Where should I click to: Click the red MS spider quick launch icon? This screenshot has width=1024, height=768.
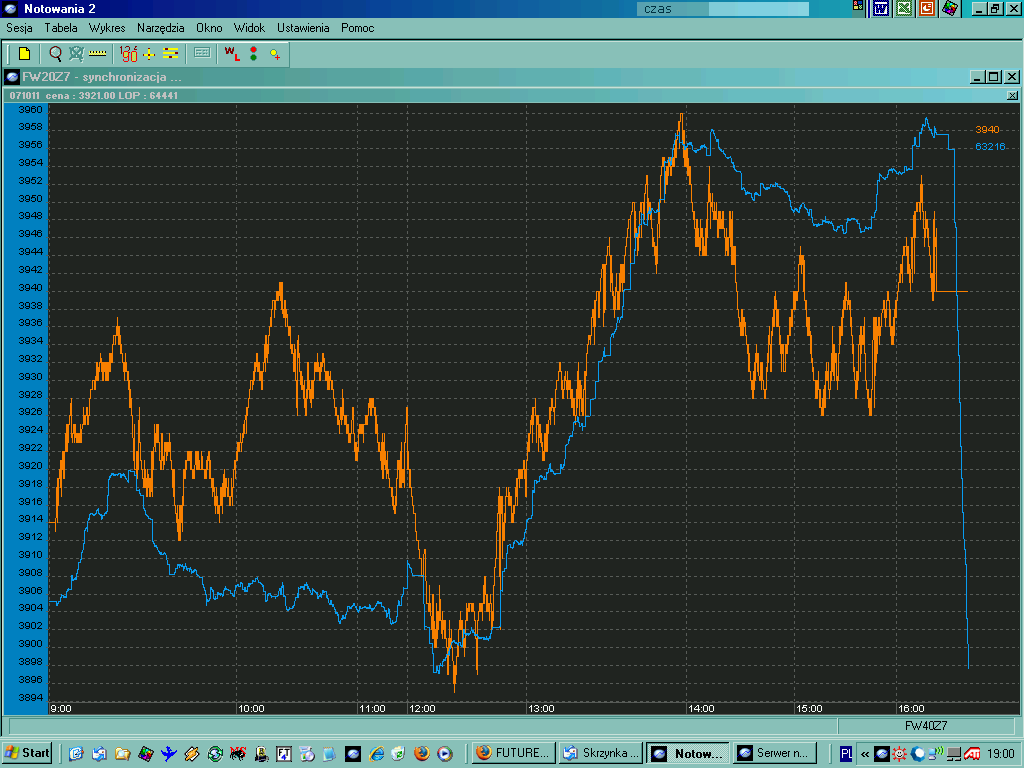[238, 754]
